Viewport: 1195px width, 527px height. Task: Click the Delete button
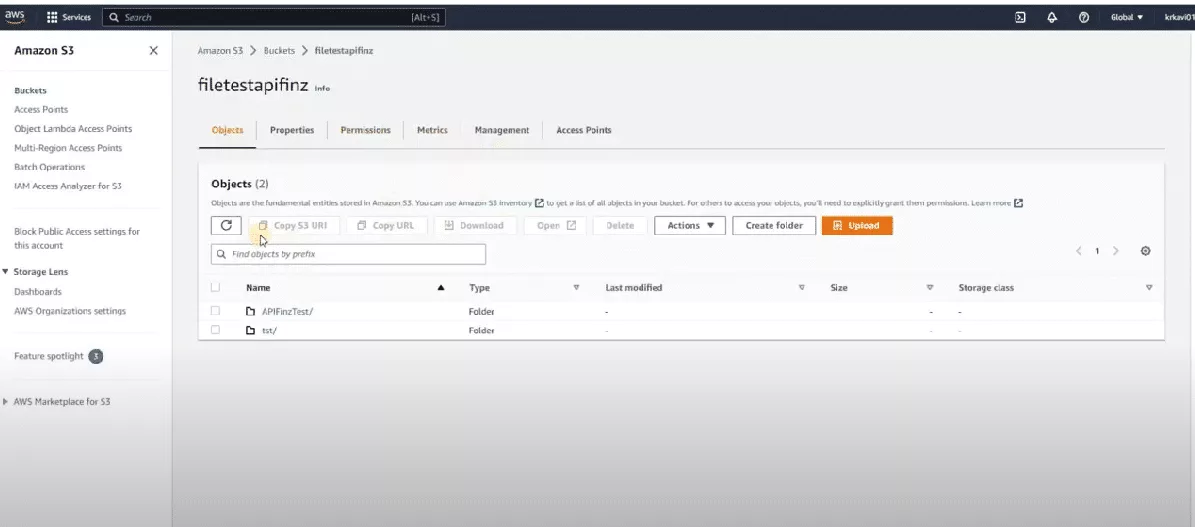coord(620,226)
